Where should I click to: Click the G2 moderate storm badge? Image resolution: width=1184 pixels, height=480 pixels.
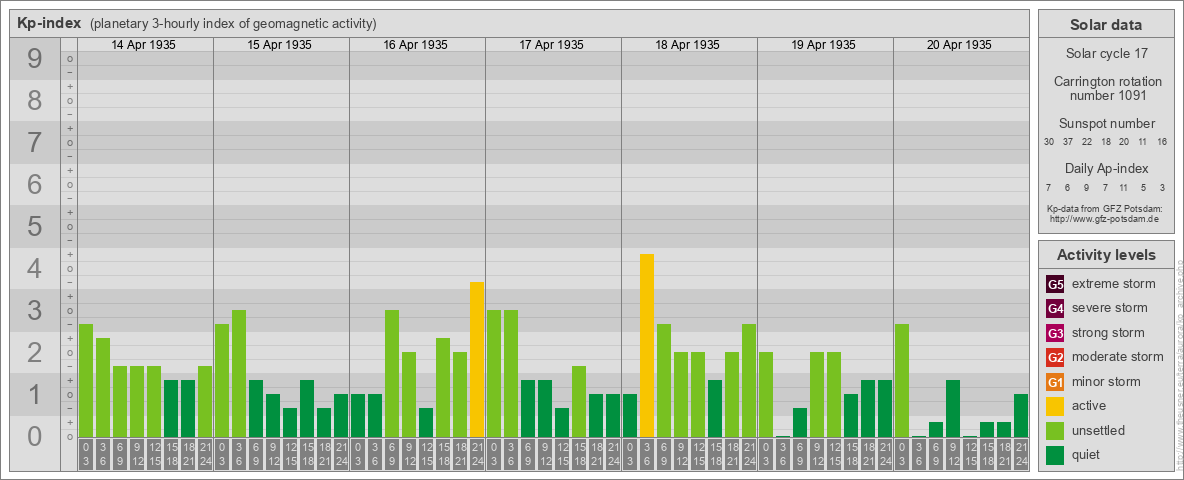(x=1055, y=357)
